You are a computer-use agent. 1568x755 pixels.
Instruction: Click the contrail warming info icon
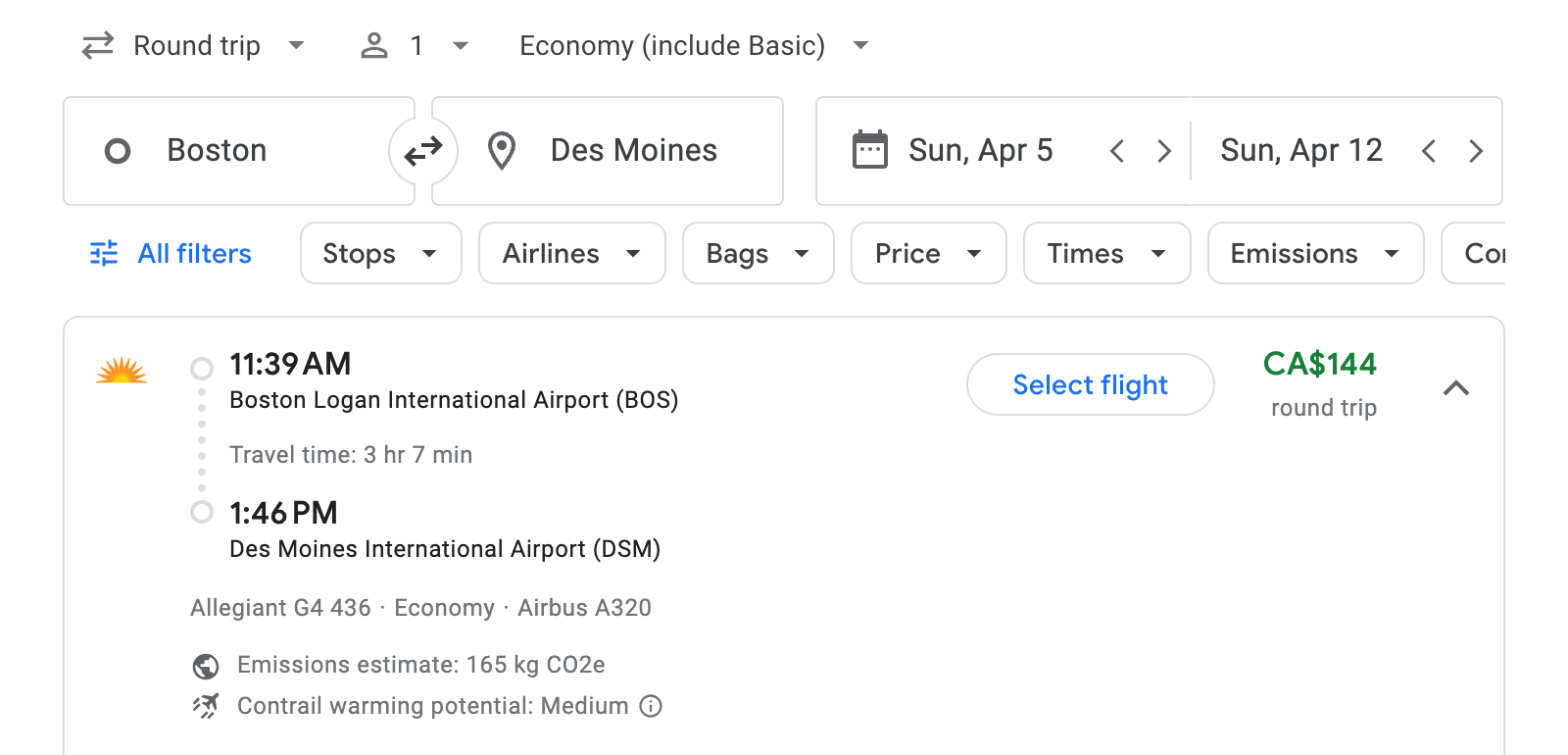tap(651, 706)
